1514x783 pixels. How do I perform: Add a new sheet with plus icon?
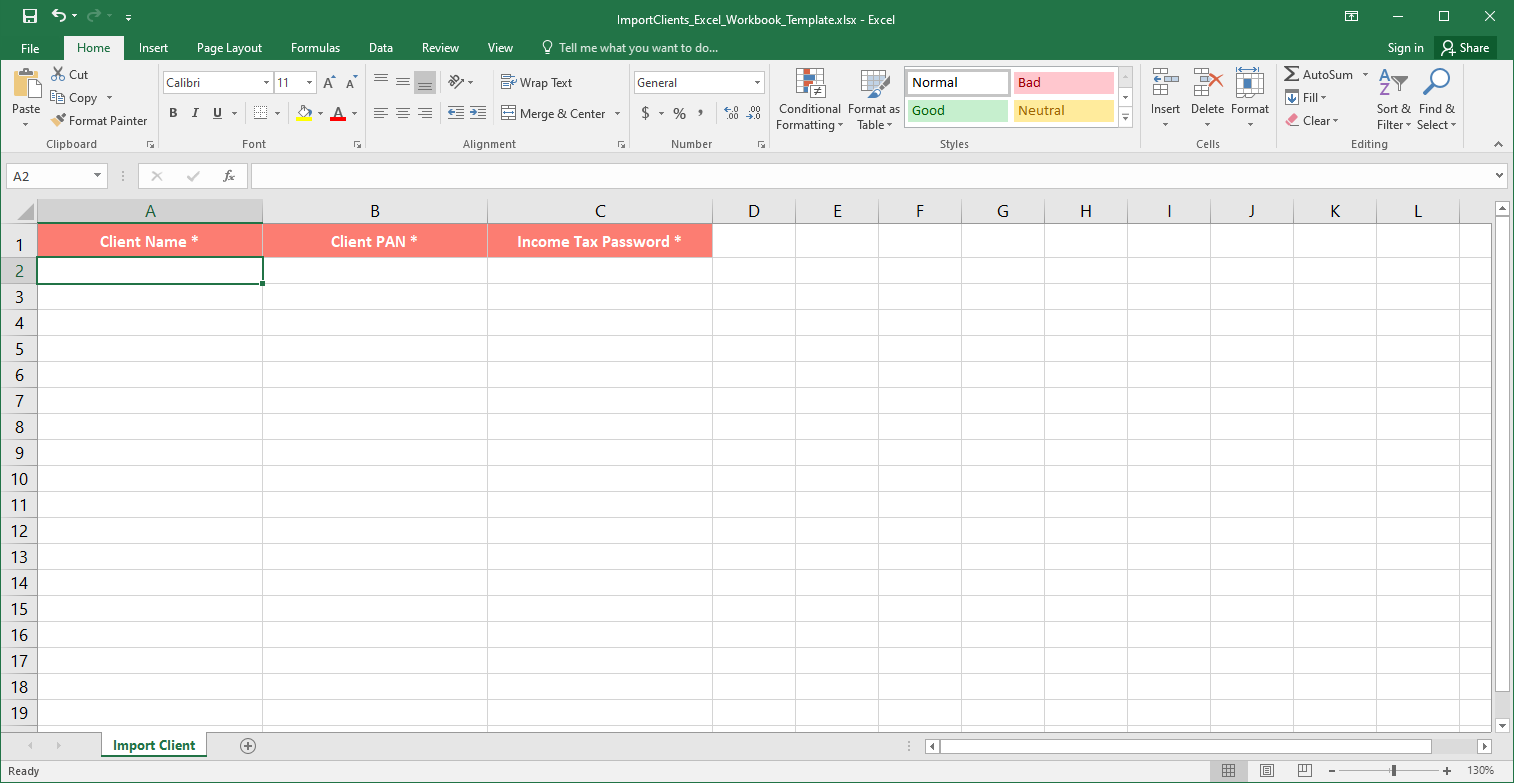pos(248,746)
